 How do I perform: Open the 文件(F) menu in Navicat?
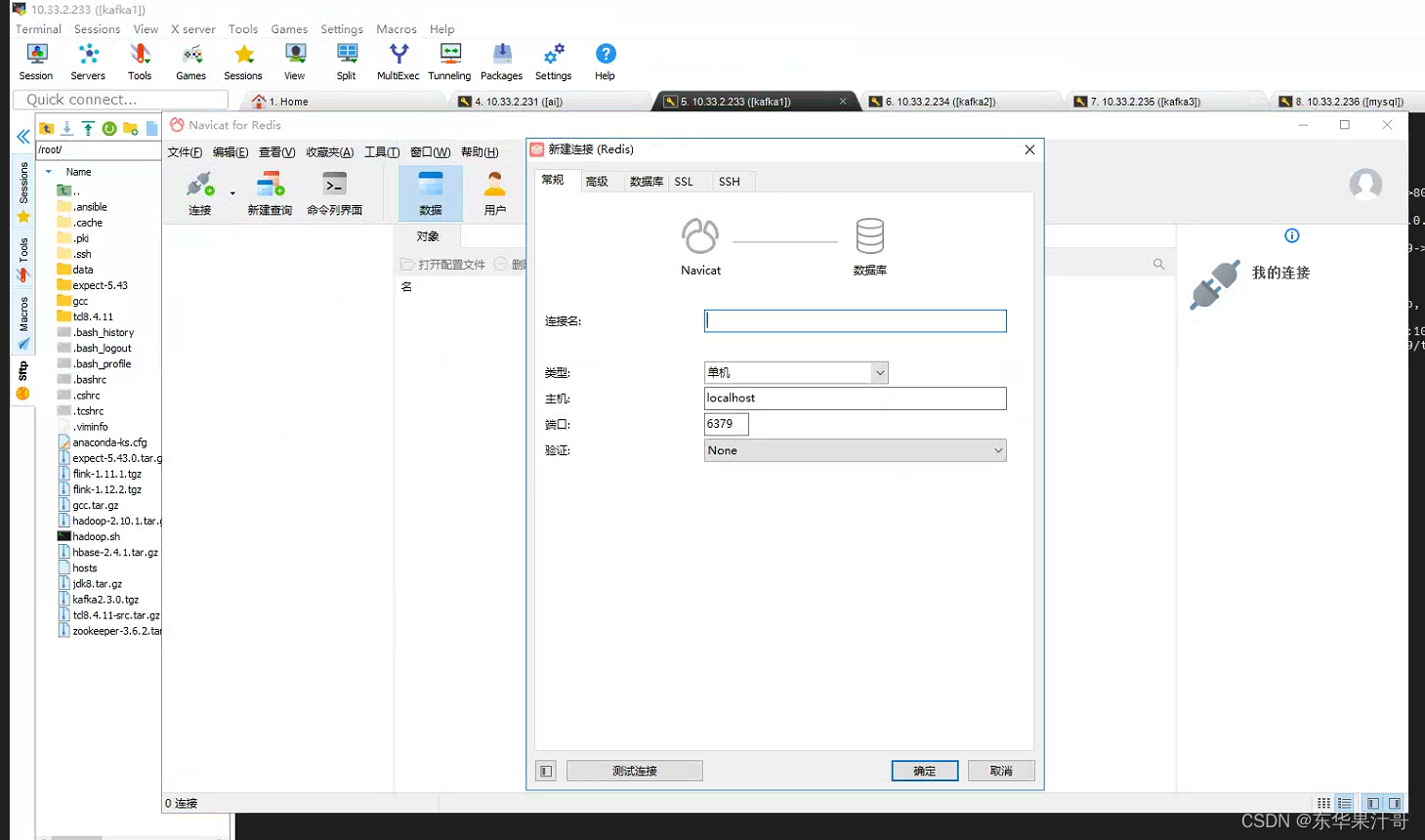tap(185, 152)
